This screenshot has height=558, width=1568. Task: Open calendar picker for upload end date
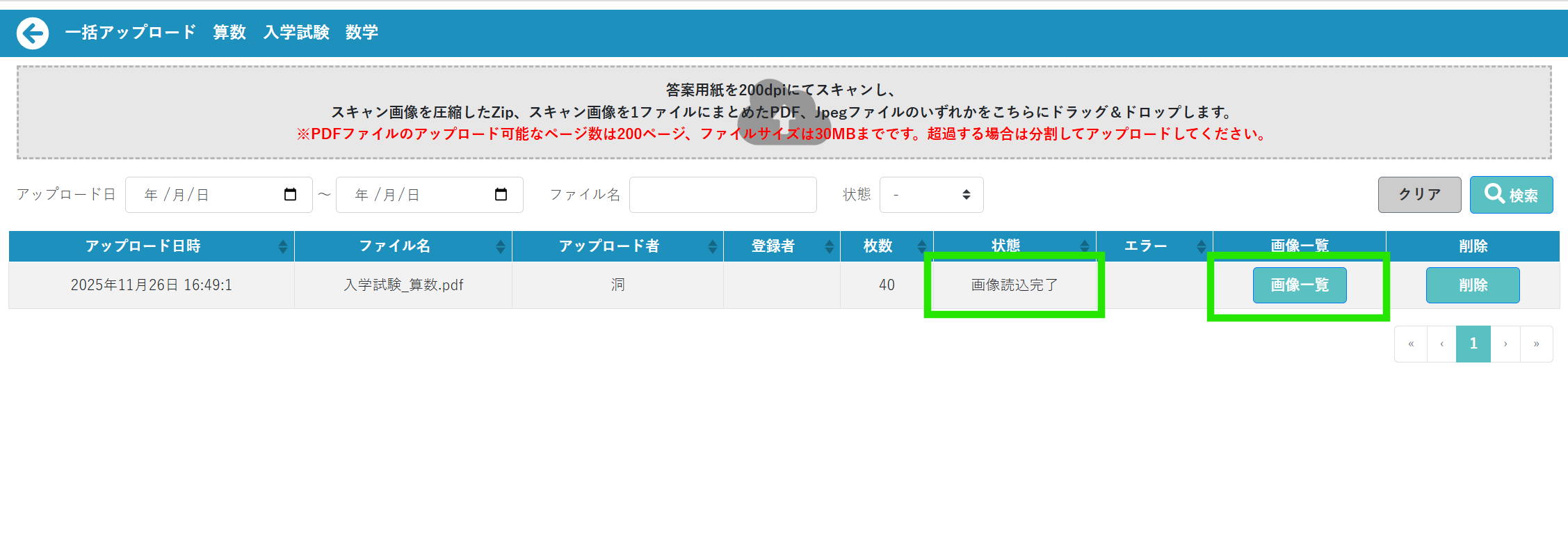click(x=501, y=195)
